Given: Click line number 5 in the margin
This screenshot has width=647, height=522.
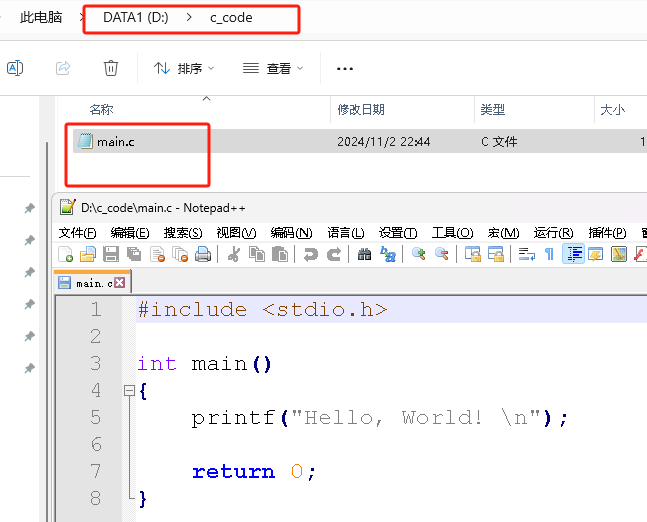Looking at the screenshot, I should [95, 418].
